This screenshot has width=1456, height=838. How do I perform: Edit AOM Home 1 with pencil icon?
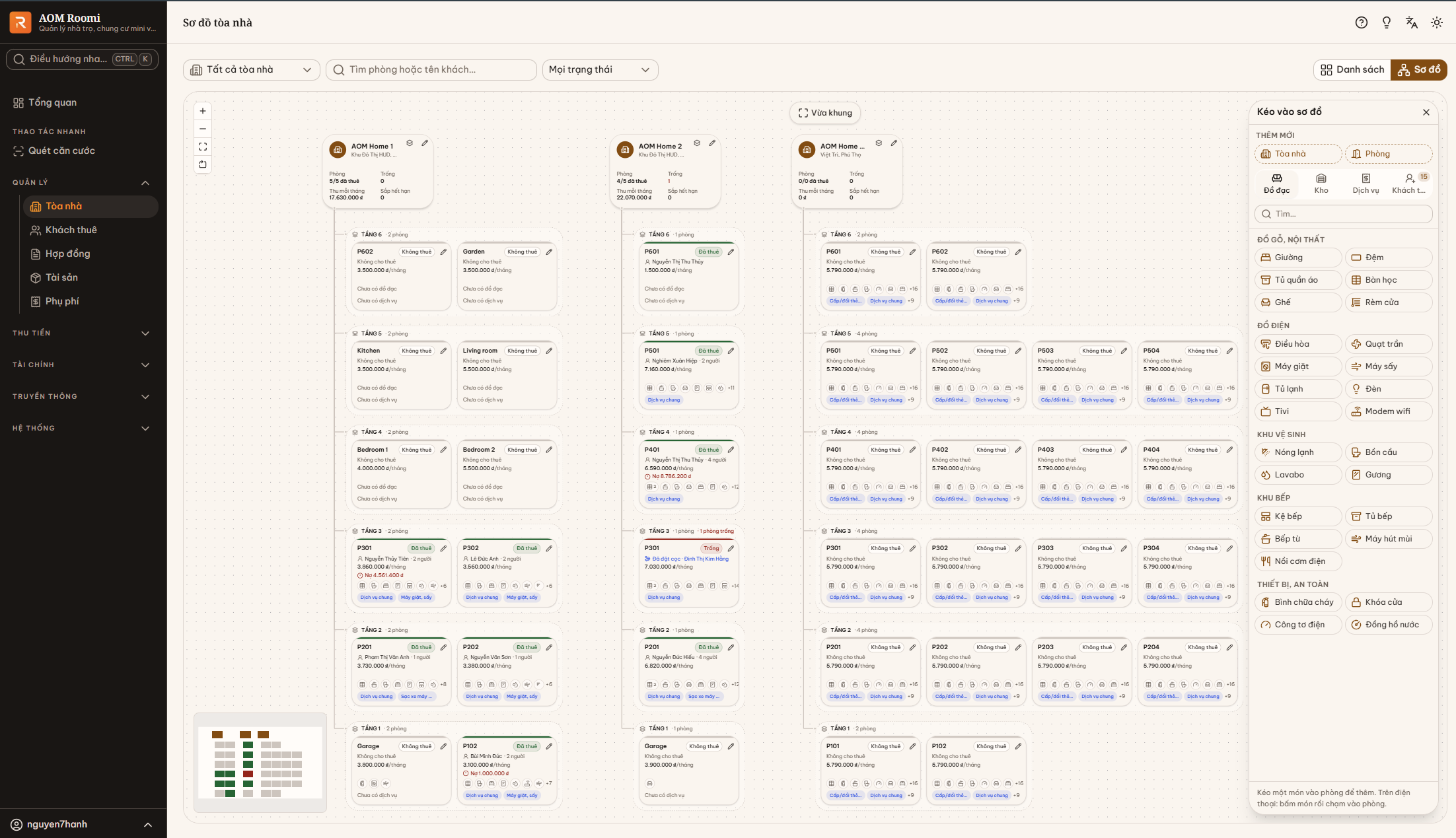[x=425, y=143]
